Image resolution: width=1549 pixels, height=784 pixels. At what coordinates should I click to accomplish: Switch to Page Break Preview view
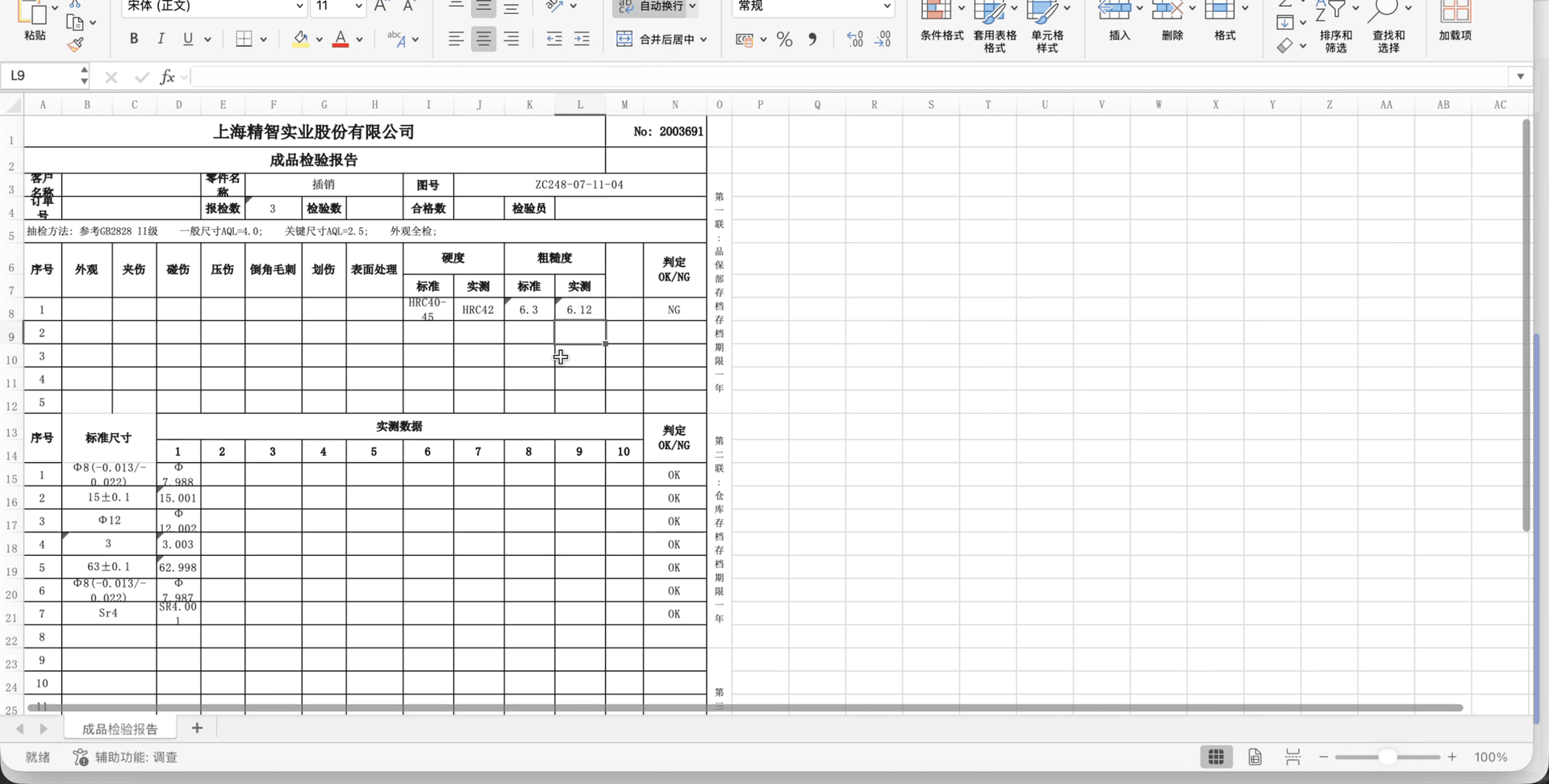(1292, 757)
